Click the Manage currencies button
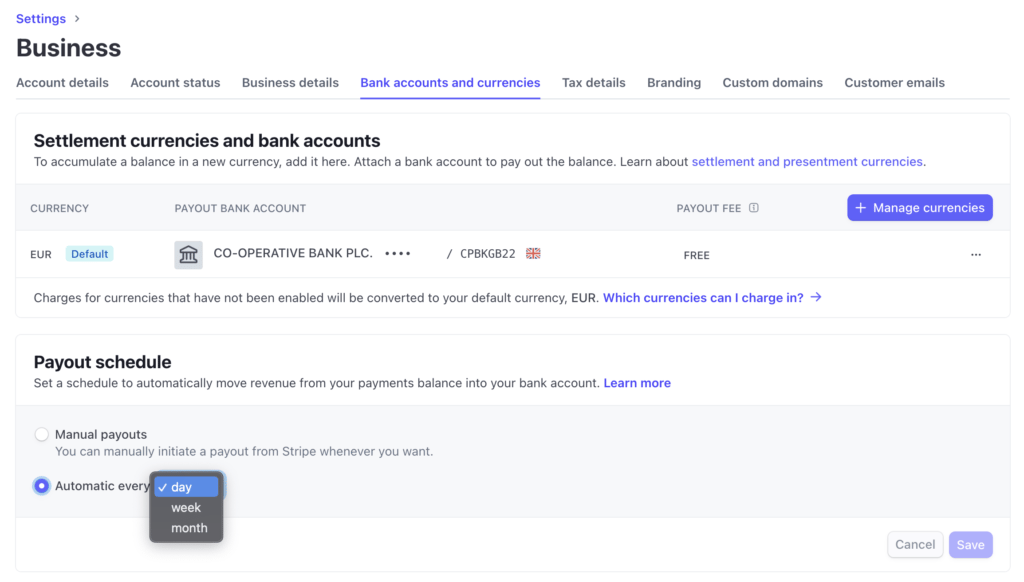Screen dimensions: 1024x582 (x=919, y=208)
